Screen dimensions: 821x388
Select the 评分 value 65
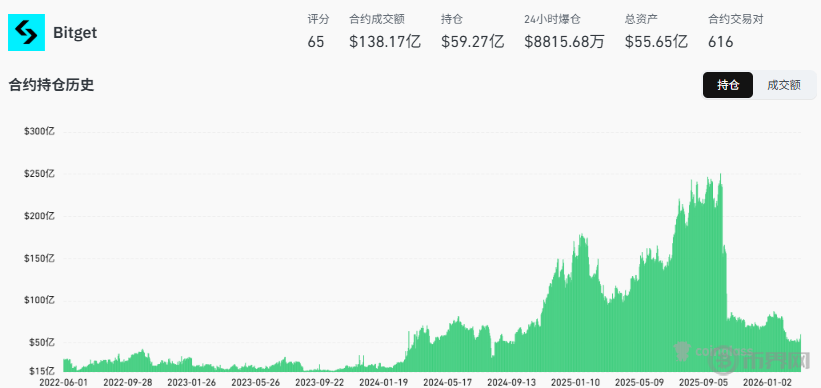[316, 42]
